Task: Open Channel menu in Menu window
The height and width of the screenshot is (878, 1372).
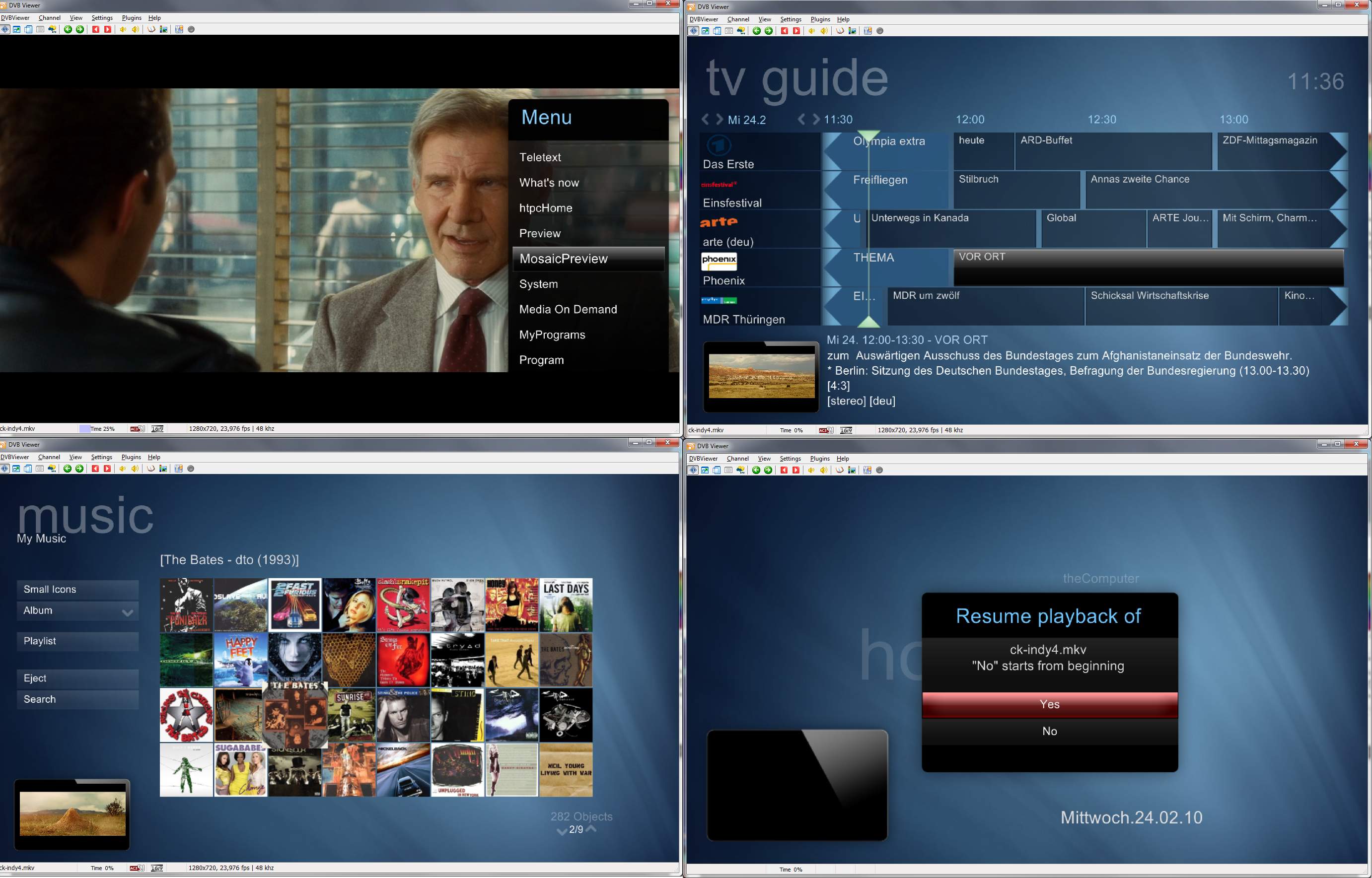Action: pos(50,18)
